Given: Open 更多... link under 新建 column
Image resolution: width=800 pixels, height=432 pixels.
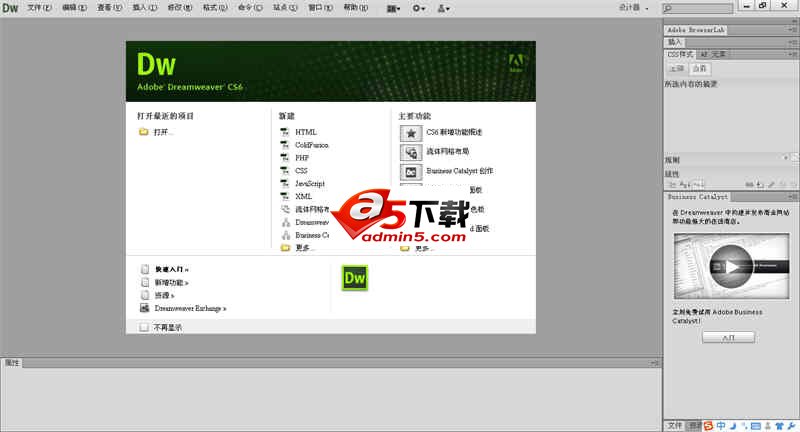Looking at the screenshot, I should tap(305, 248).
